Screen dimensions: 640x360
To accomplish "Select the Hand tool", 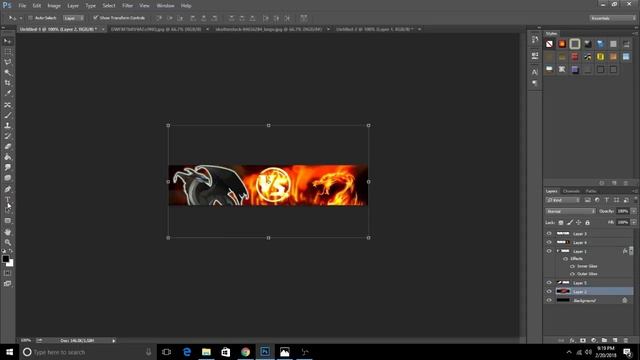I will pyautogui.click(x=7, y=232).
